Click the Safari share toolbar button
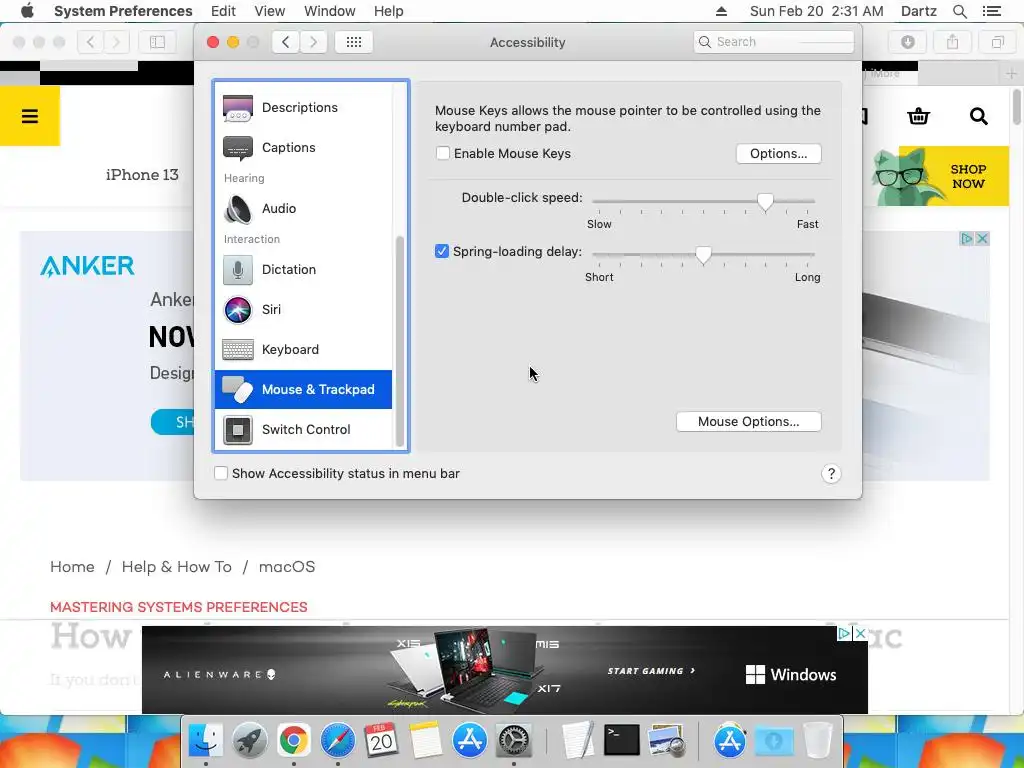Viewport: 1024px width, 768px height. [x=953, y=42]
